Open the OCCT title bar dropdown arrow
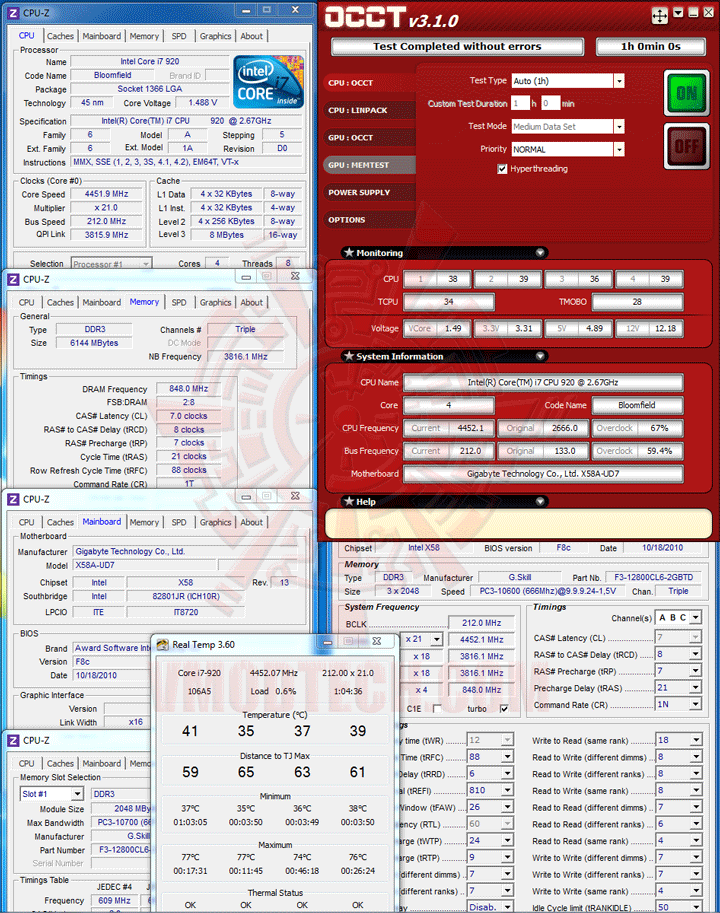720x913 pixels. (678, 13)
